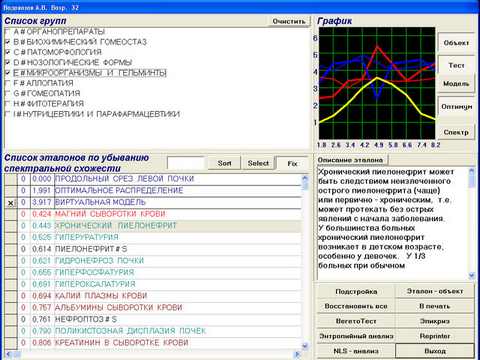Click the Модель graph button
Image resolution: width=480 pixels, height=360 pixels.
[456, 84]
